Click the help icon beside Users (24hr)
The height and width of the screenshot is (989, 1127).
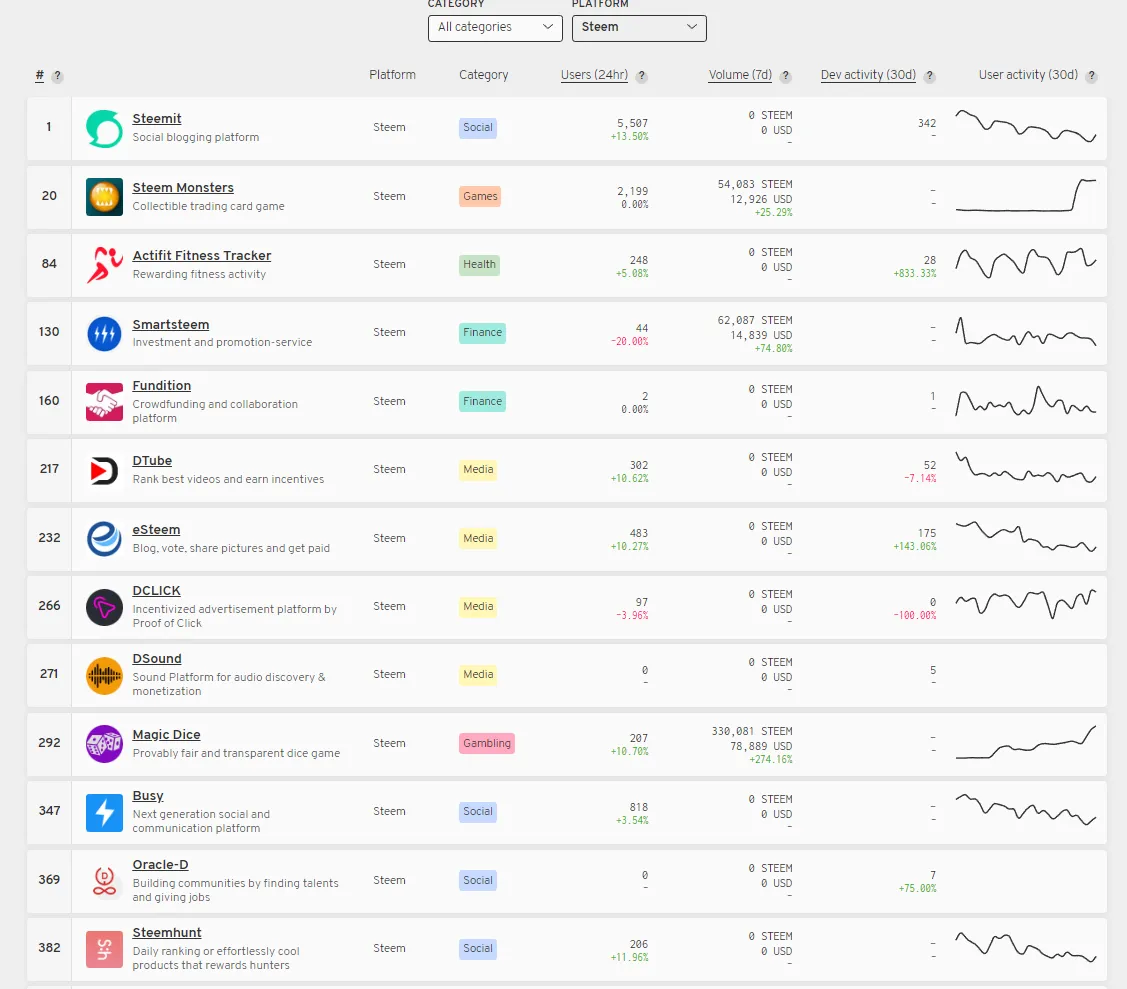642,76
